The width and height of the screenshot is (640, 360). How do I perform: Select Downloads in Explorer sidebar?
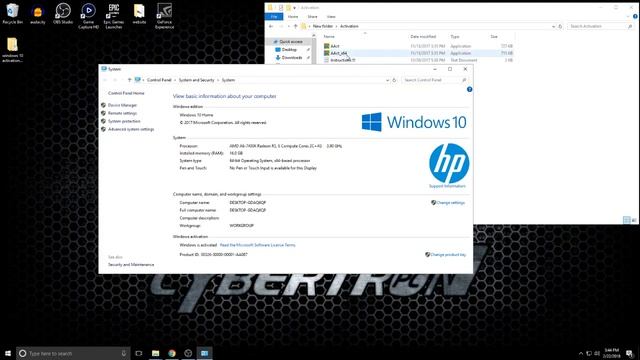pos(291,58)
